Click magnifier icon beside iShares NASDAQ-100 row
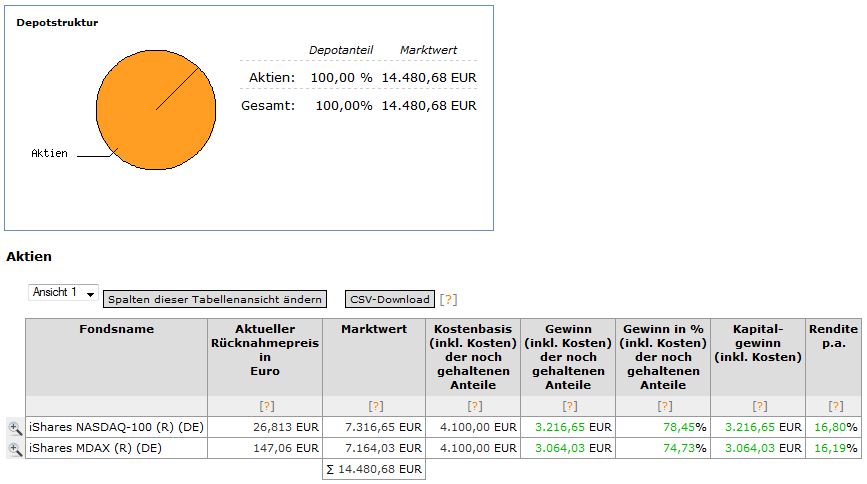867x484 pixels. tap(15, 427)
